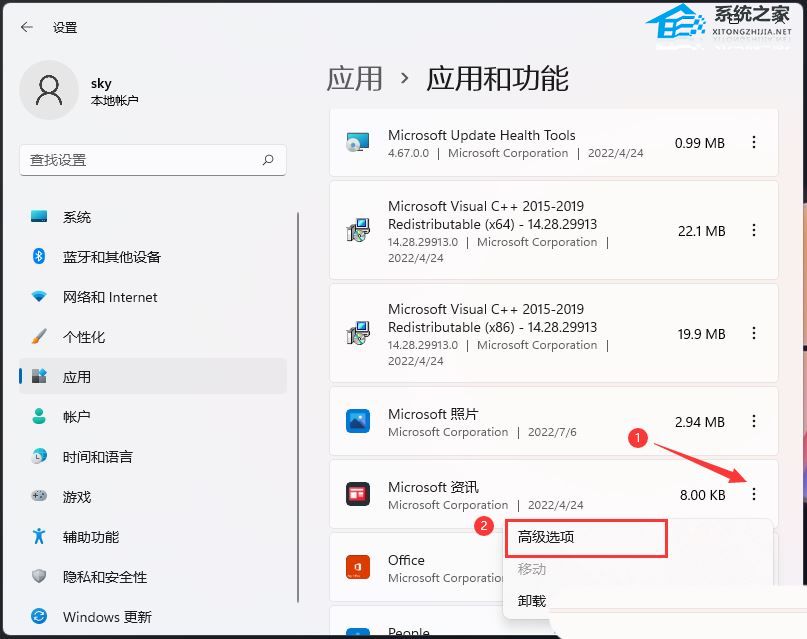Click Microsoft Update Health Tools app icon
The image size is (807, 639).
pyautogui.click(x=358, y=143)
